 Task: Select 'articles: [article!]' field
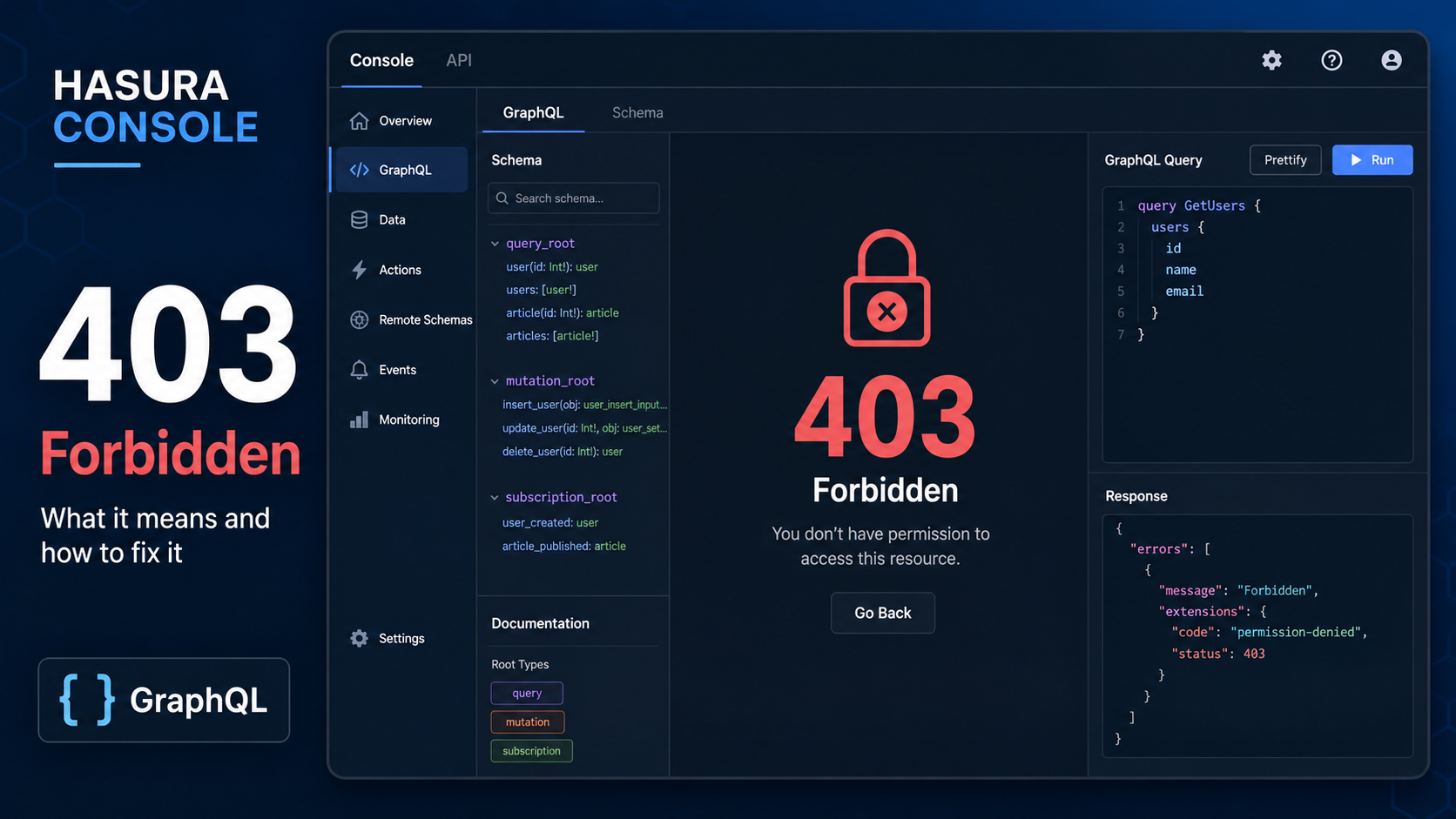(x=552, y=336)
